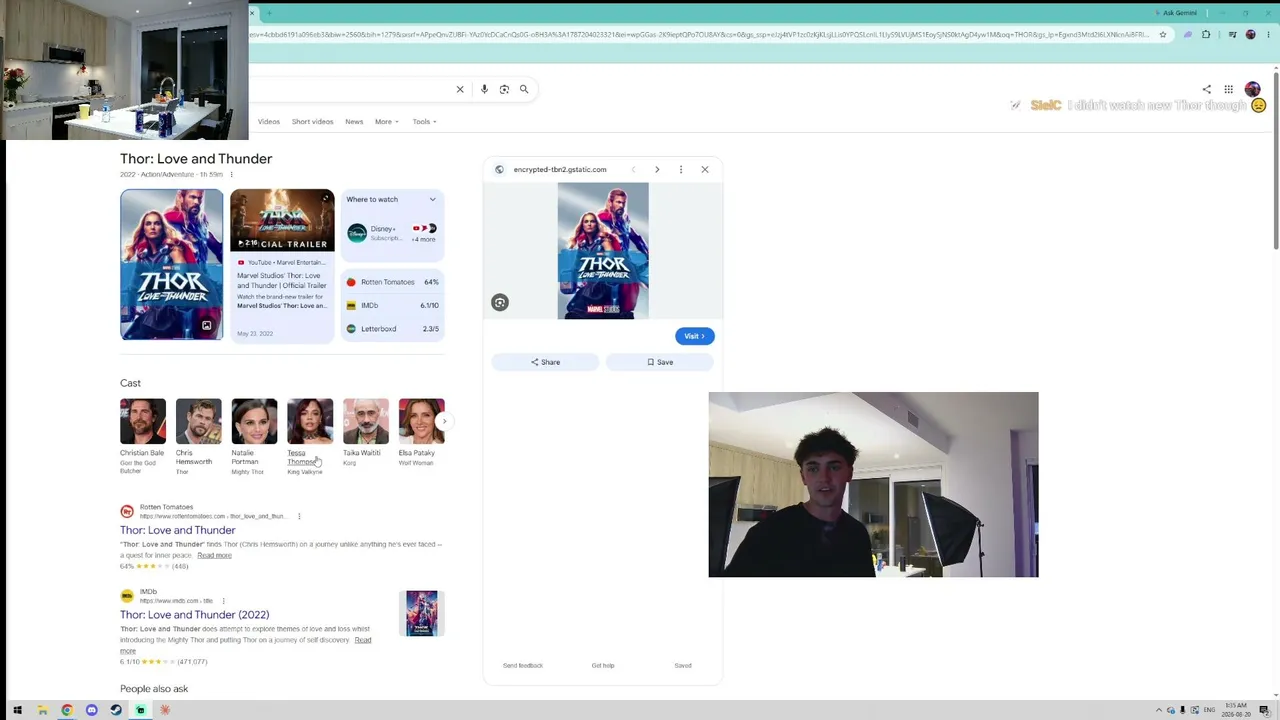Viewport: 1280px width, 720px height.
Task: Save the image from the preview panel
Action: pos(660,362)
